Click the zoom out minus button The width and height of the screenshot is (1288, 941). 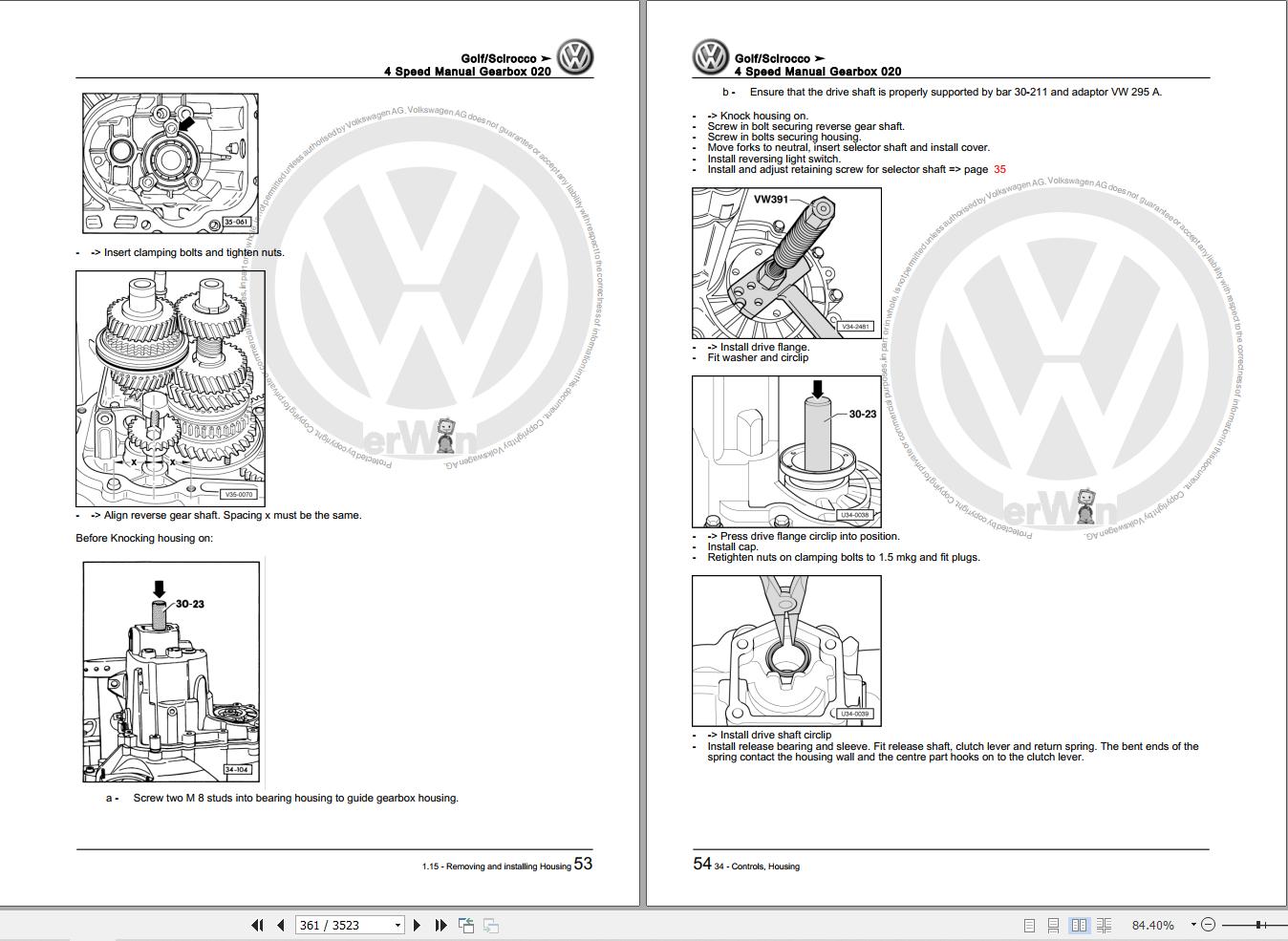1208,924
